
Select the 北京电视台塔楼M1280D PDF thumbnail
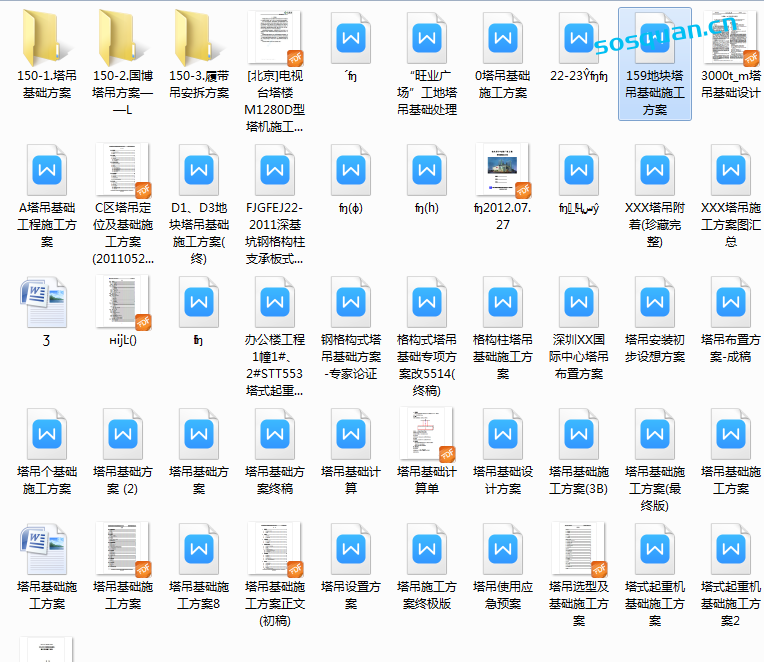(x=275, y=38)
